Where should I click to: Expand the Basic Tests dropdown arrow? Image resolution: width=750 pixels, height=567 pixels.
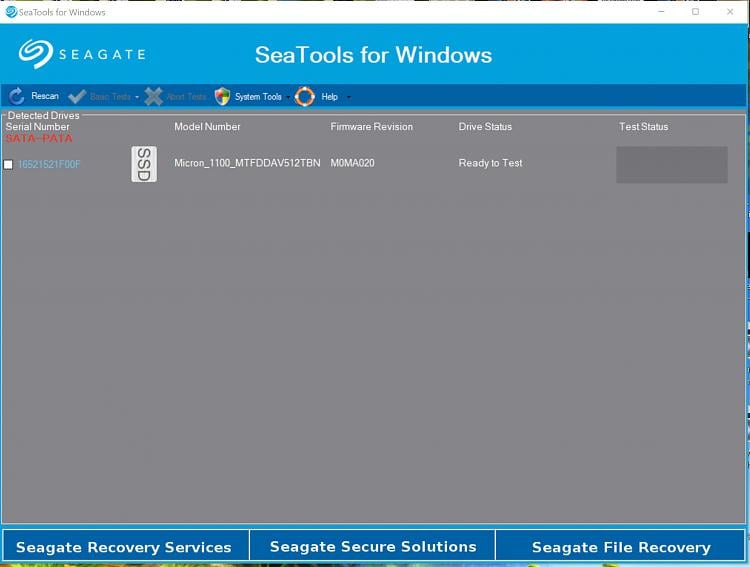[x=137, y=97]
